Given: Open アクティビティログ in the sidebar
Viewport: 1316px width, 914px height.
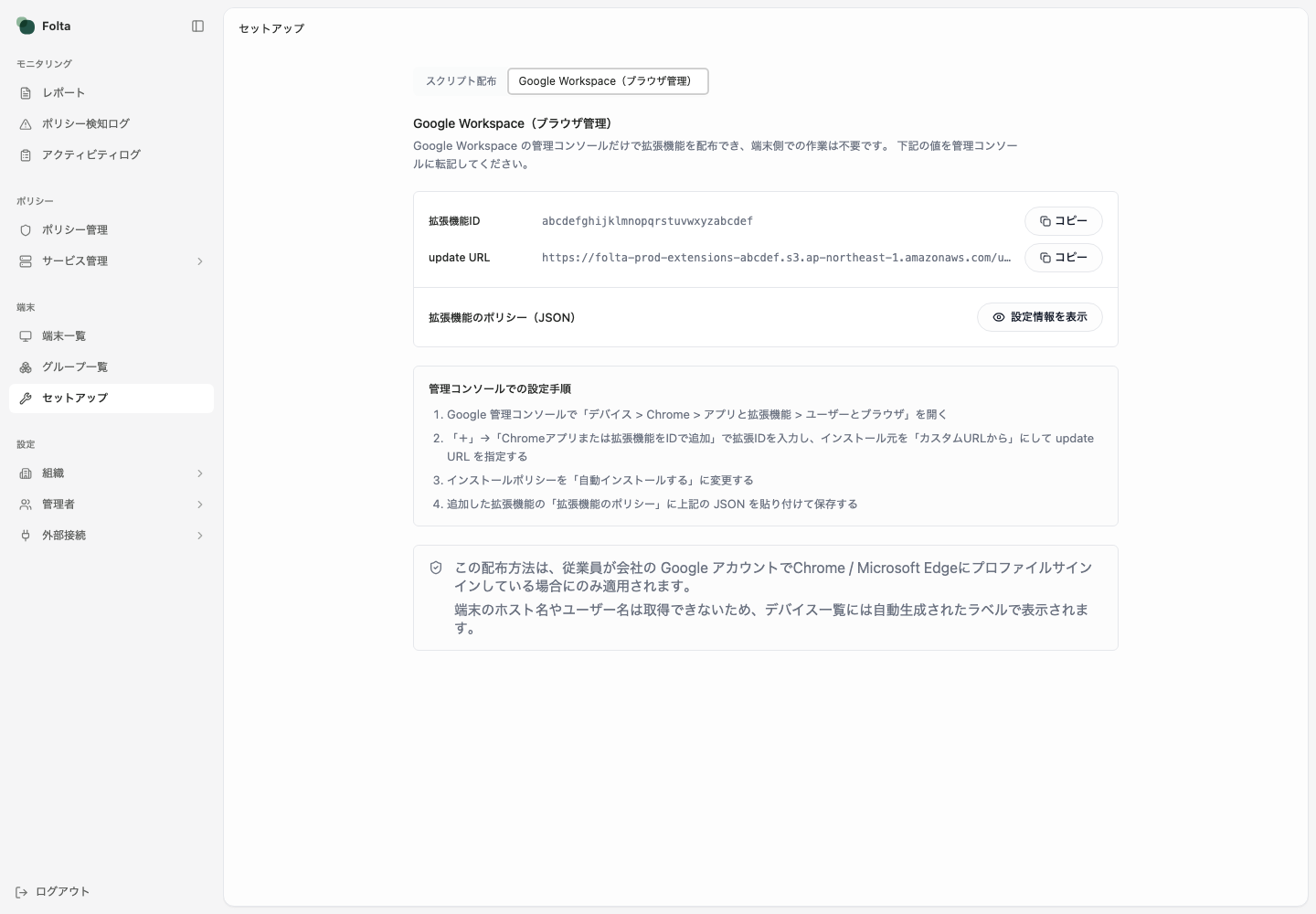Looking at the screenshot, I should pos(111,155).
